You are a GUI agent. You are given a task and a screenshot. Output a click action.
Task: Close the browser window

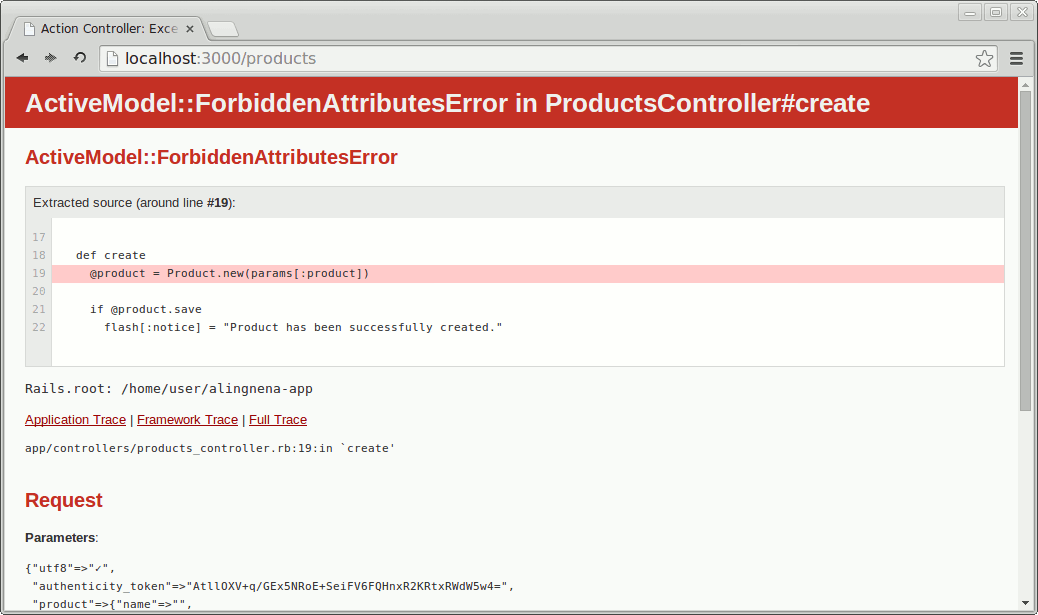(1020, 12)
